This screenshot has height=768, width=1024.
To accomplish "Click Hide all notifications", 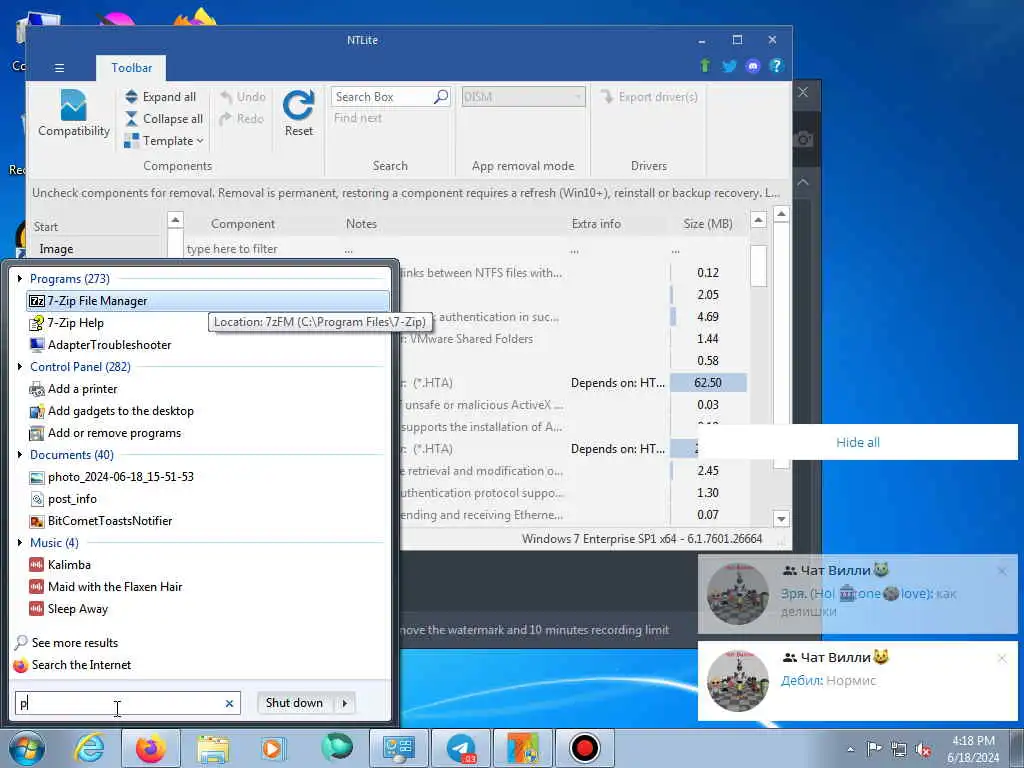I will [857, 443].
